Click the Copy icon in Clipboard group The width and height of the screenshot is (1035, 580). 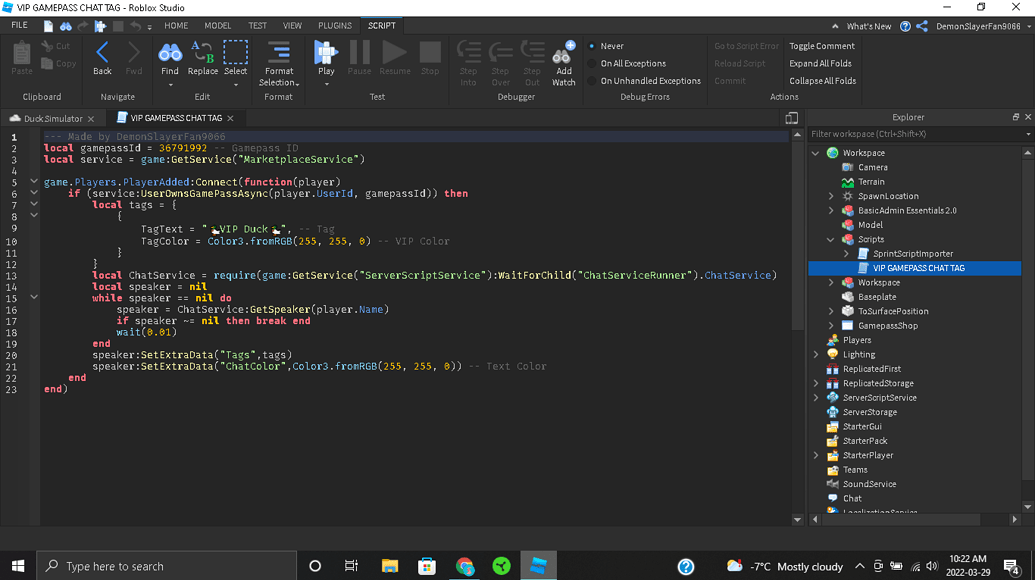(47, 63)
